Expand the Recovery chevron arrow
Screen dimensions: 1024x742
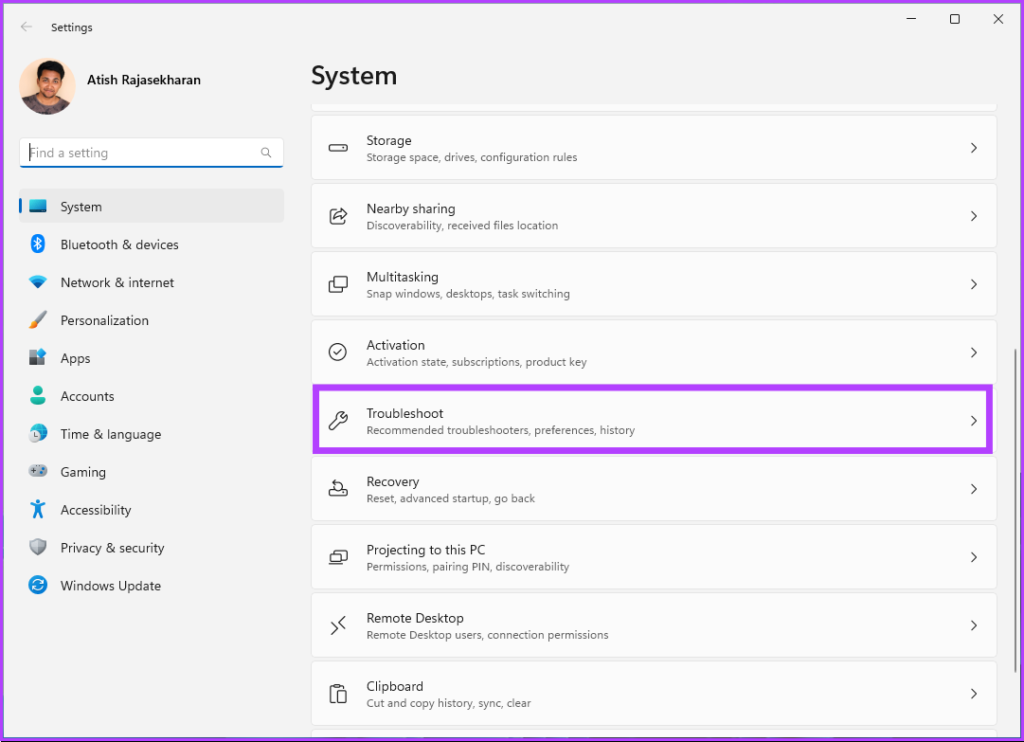973,489
